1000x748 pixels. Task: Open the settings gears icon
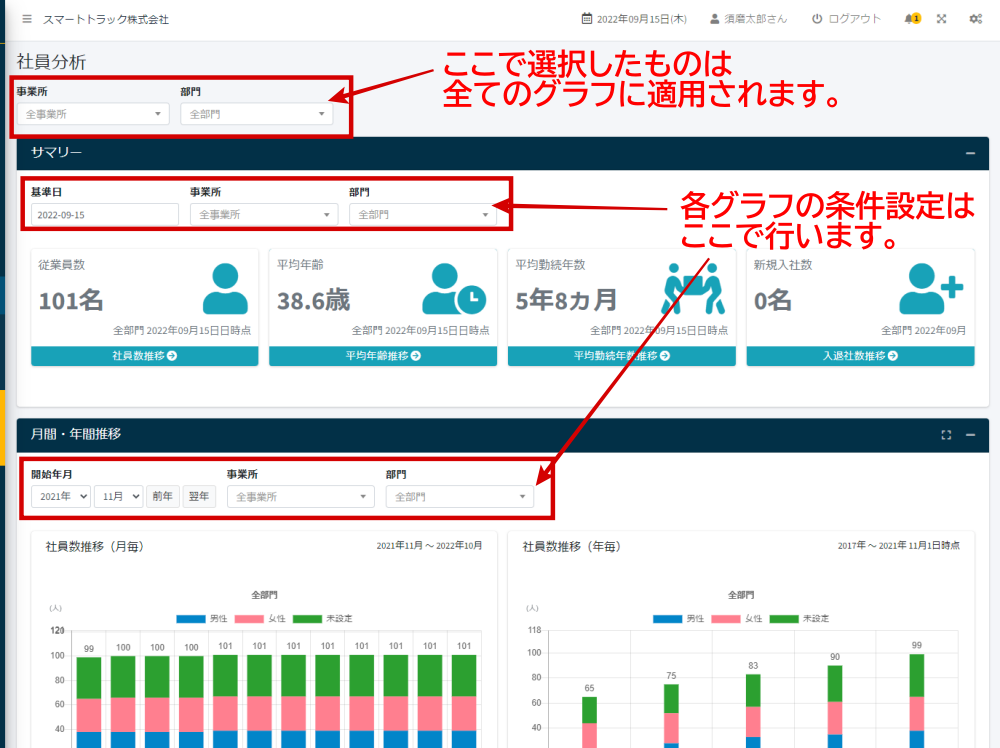(x=975, y=19)
